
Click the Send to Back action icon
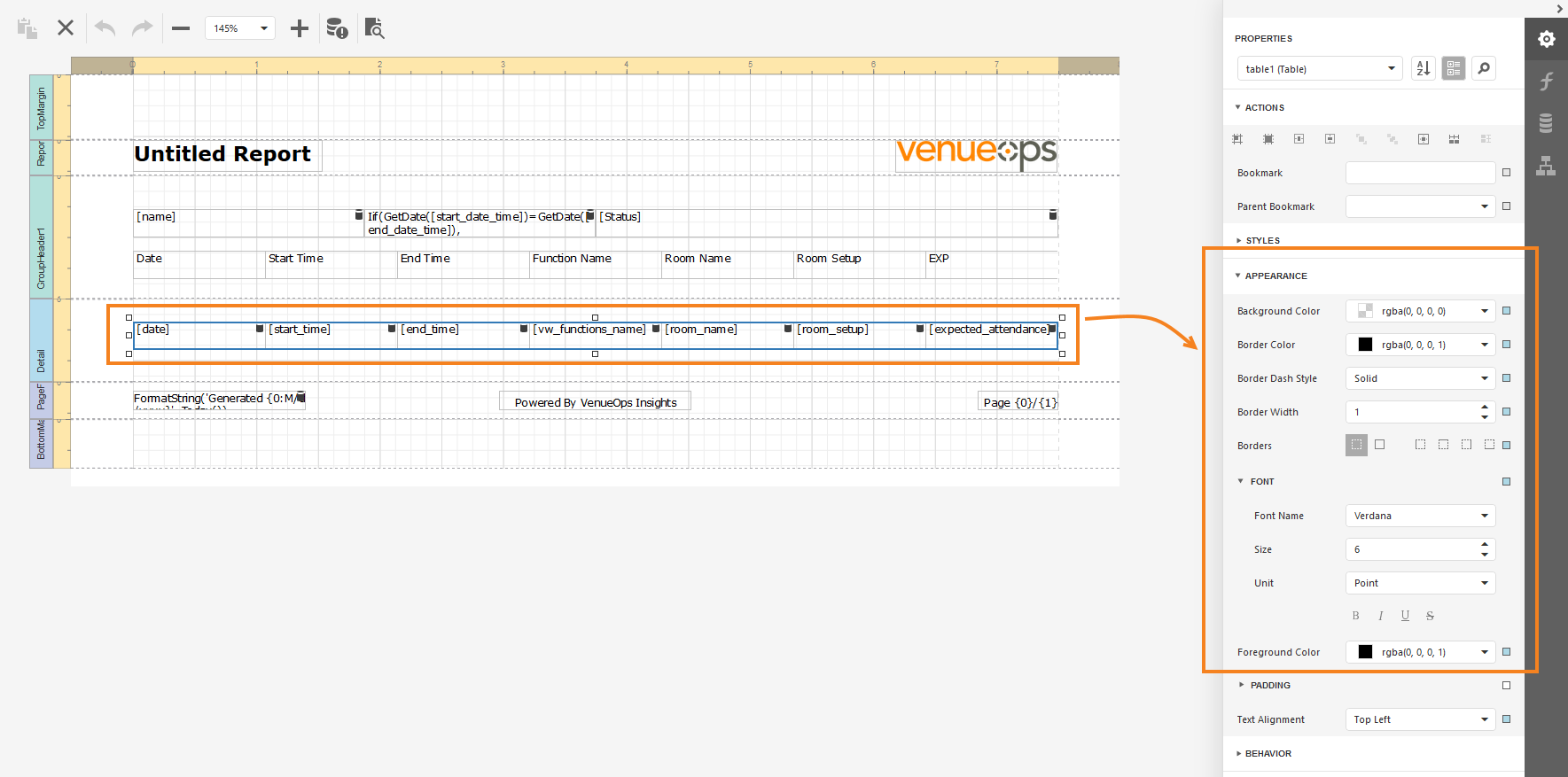click(x=1392, y=139)
